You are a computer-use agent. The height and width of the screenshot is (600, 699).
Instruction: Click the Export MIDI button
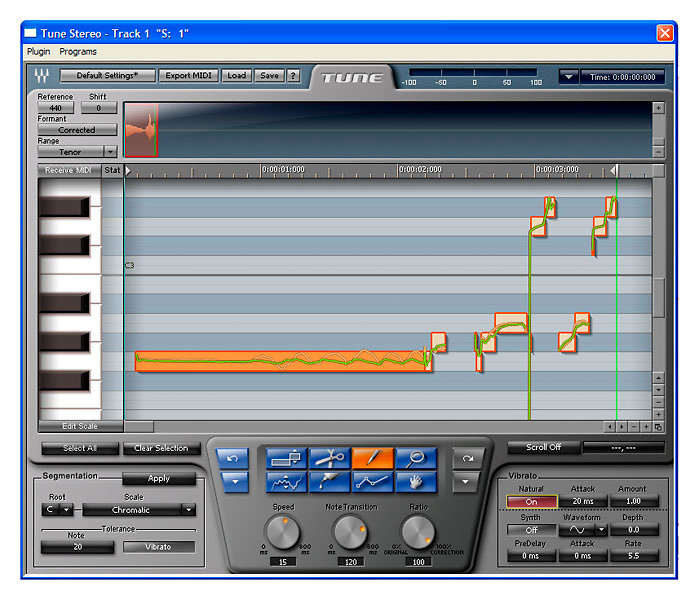tap(189, 75)
